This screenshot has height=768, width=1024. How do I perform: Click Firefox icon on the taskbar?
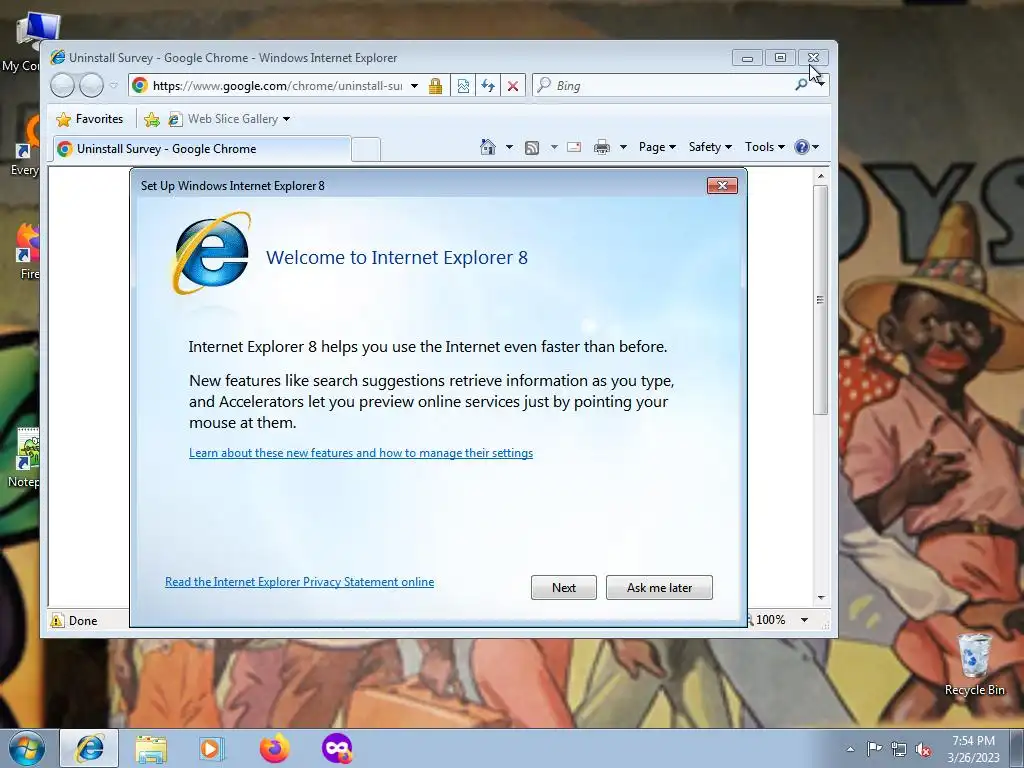274,748
